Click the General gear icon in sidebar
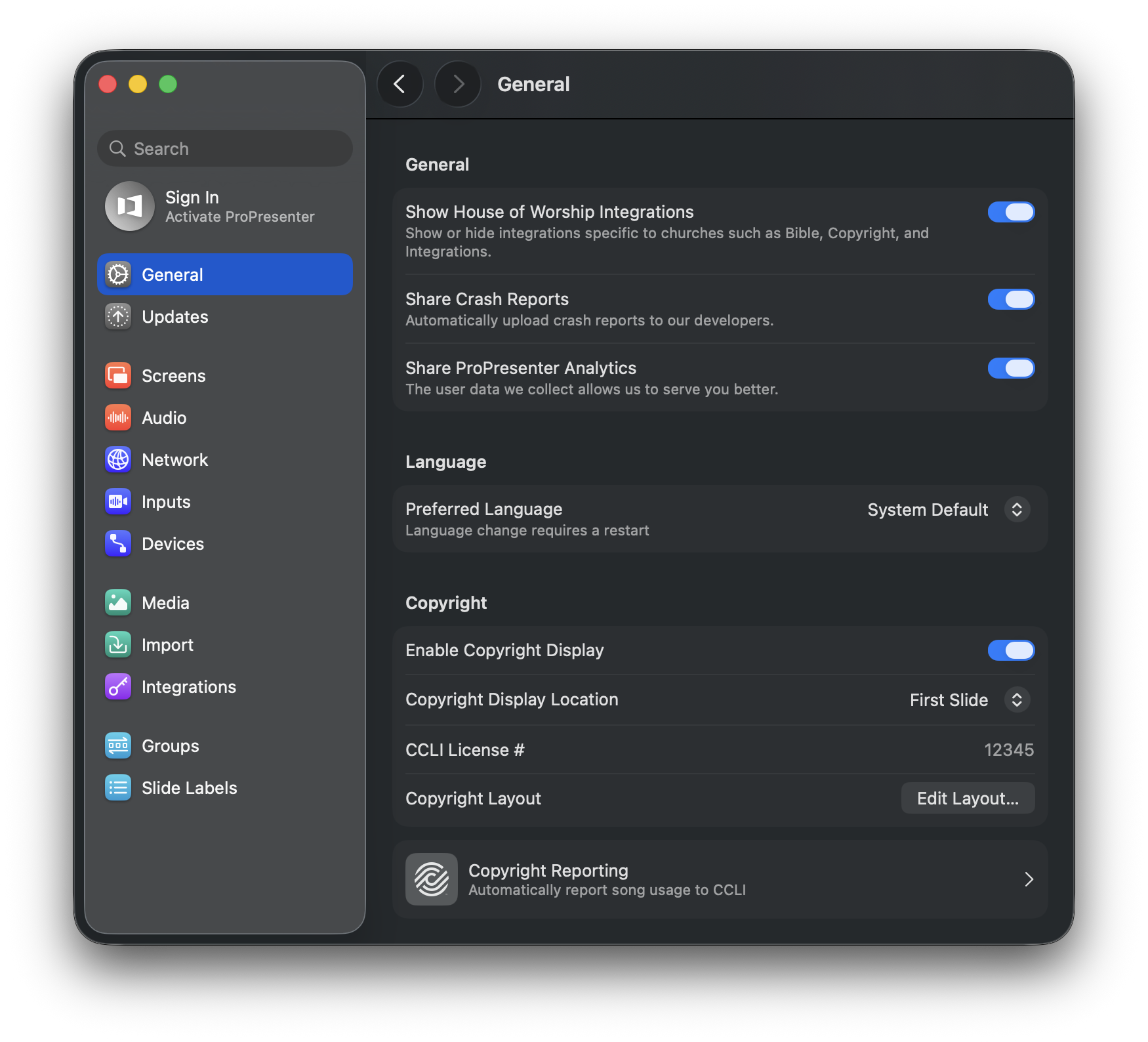The width and height of the screenshot is (1148, 1042). (x=118, y=274)
